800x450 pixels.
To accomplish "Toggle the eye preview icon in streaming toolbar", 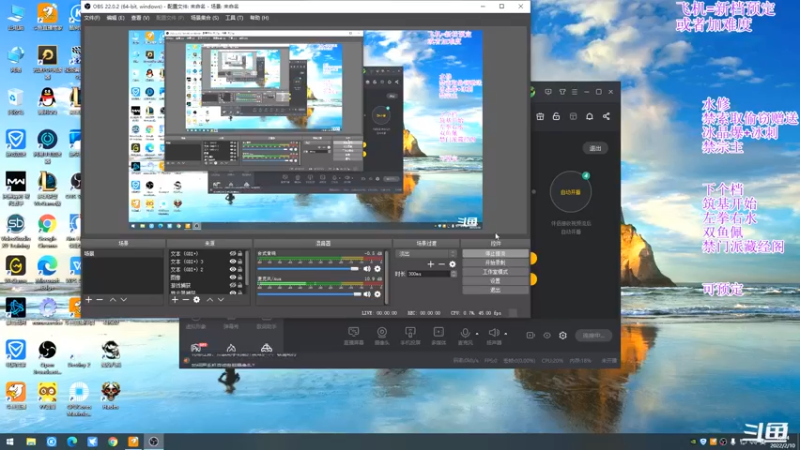I will pyautogui.click(x=547, y=335).
